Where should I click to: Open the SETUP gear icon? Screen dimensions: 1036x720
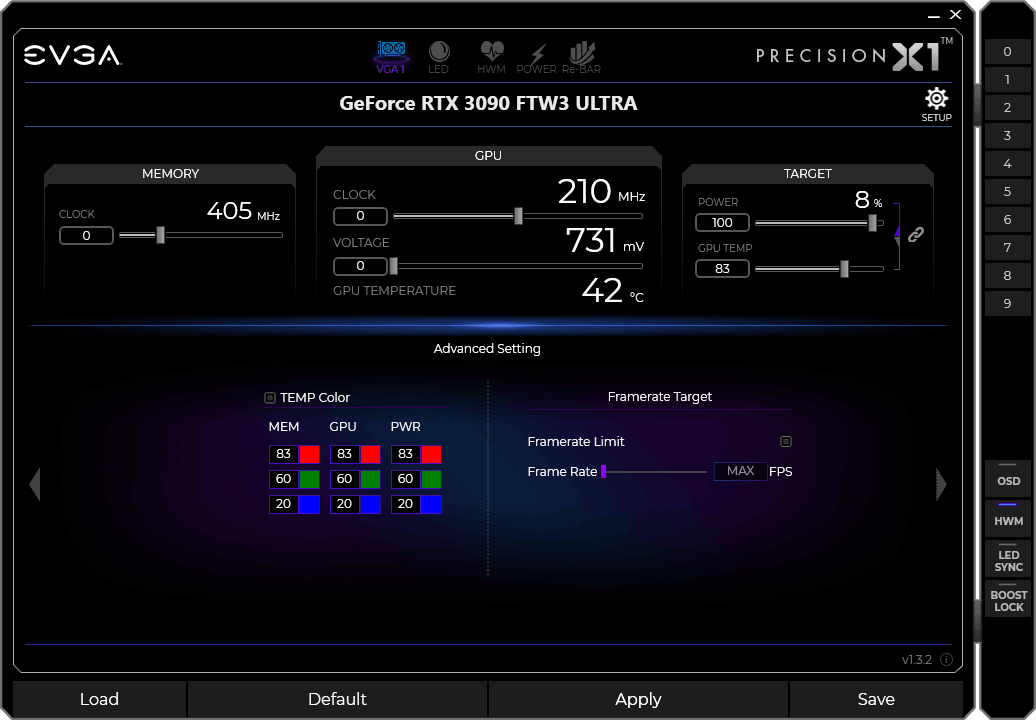[936, 103]
